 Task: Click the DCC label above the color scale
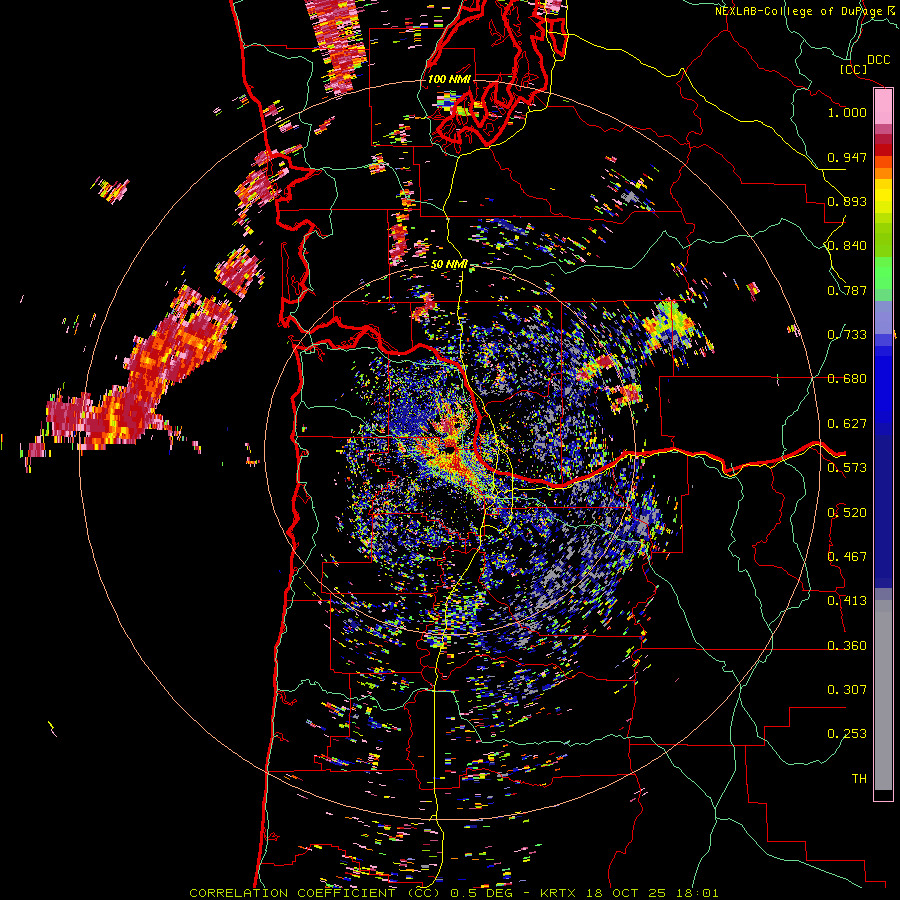pos(878,60)
